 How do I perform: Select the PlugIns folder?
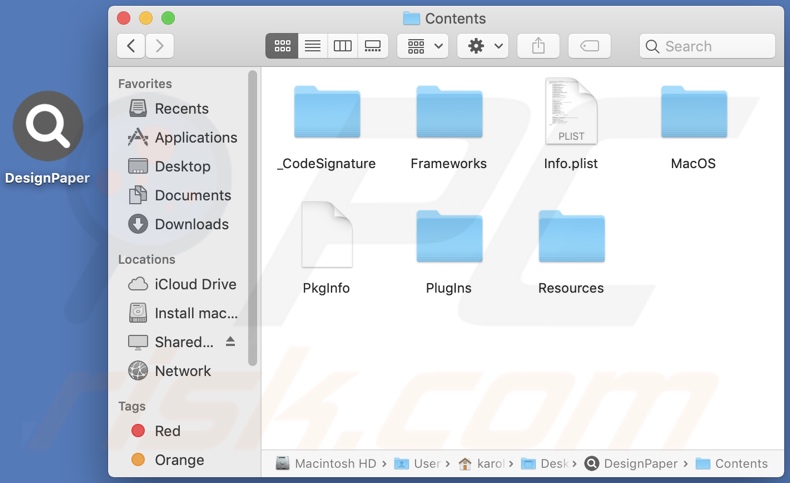tap(449, 237)
